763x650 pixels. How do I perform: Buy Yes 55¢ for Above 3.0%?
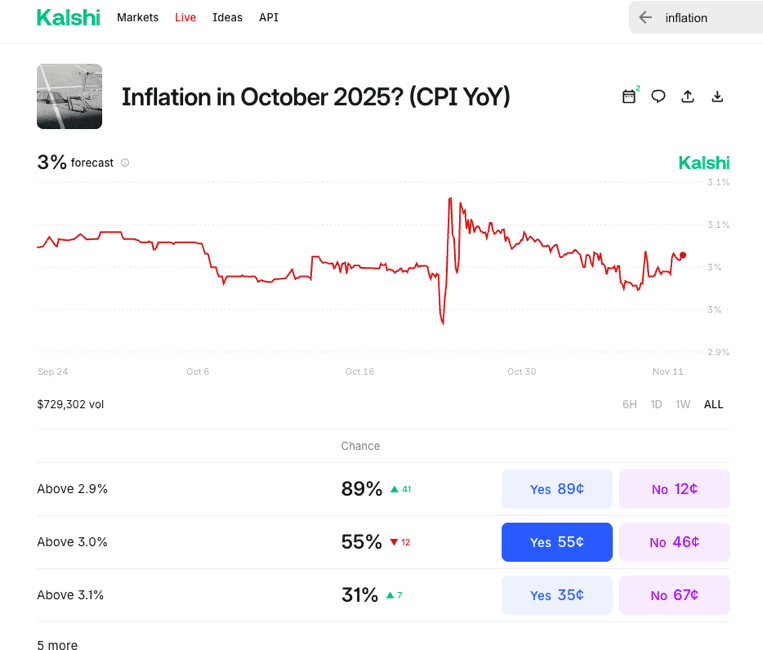coord(556,542)
